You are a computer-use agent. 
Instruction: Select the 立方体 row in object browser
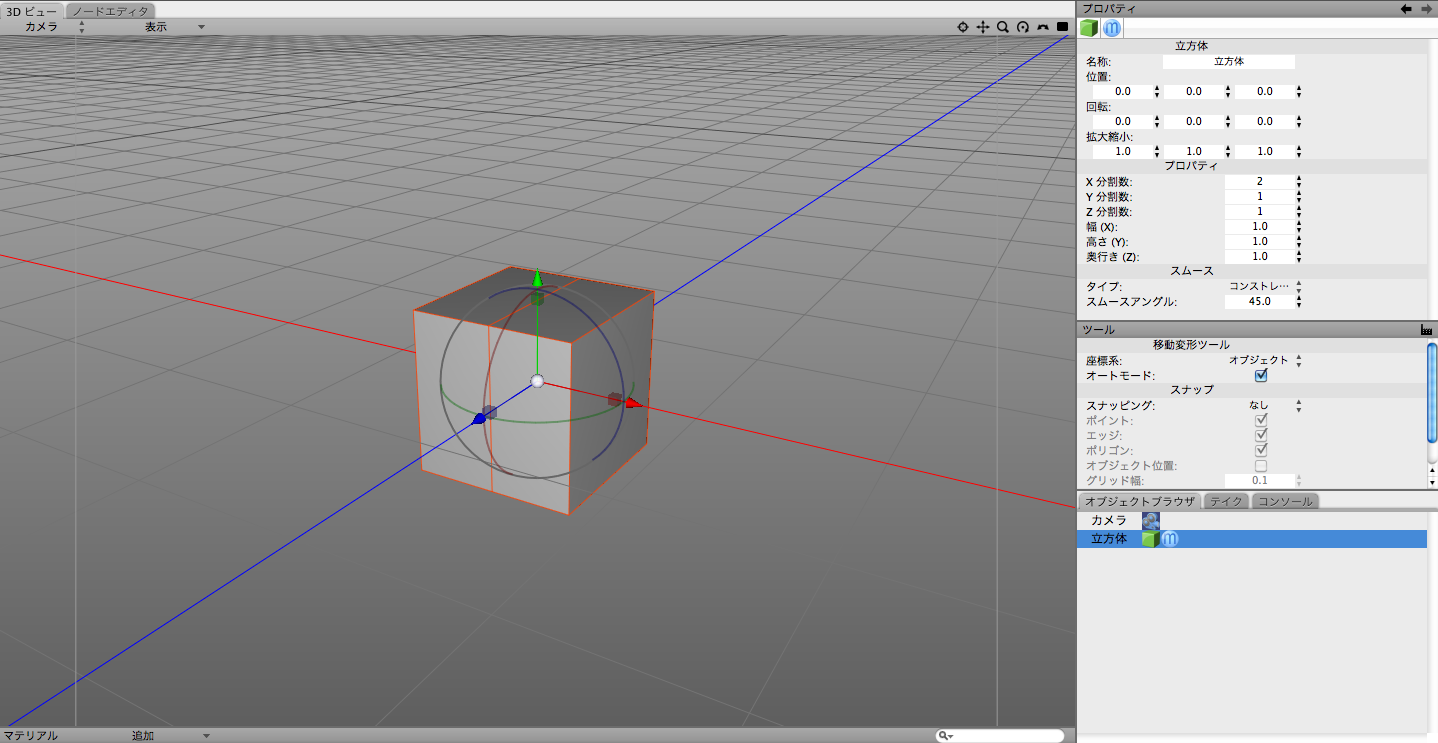click(x=1252, y=539)
